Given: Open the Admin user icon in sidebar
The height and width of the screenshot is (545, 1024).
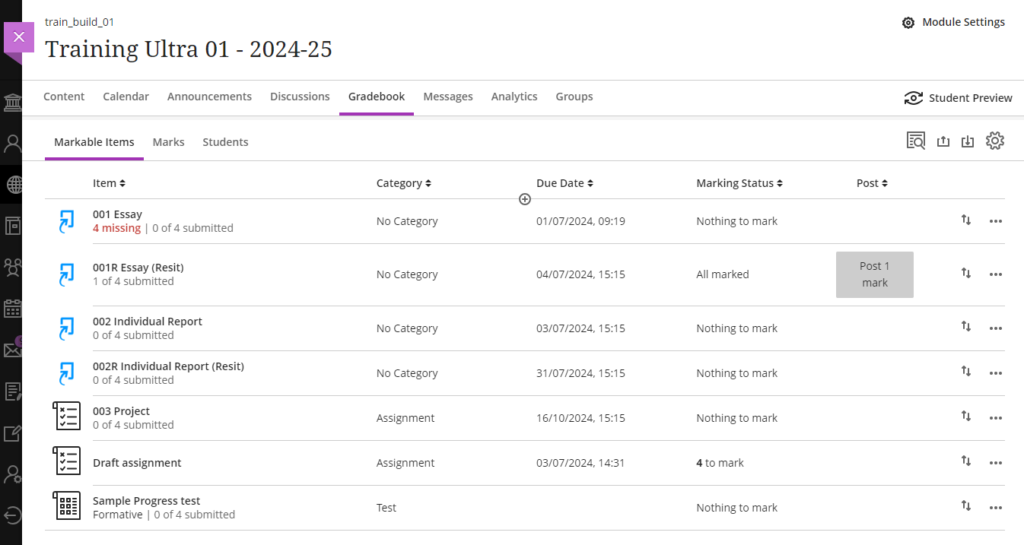Looking at the screenshot, I should click(12, 475).
